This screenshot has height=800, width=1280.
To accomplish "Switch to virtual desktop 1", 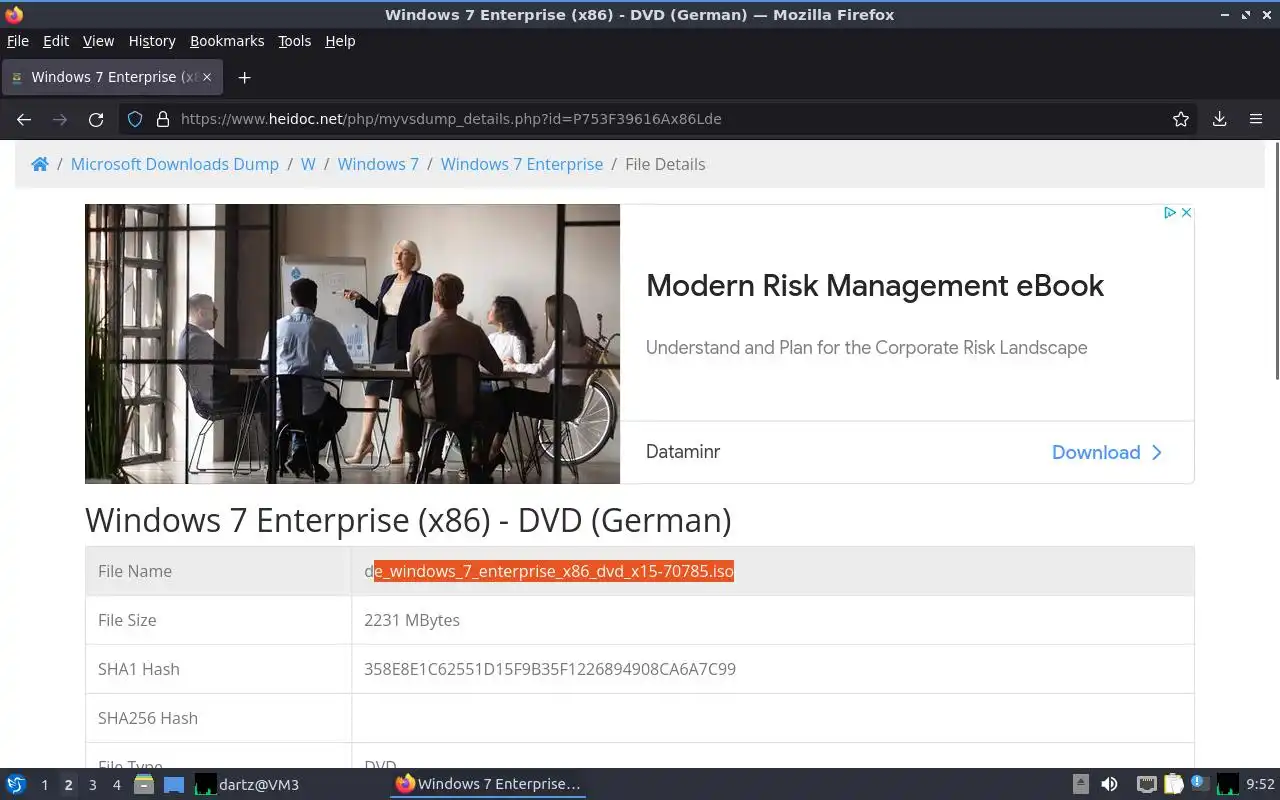I will [44, 785].
